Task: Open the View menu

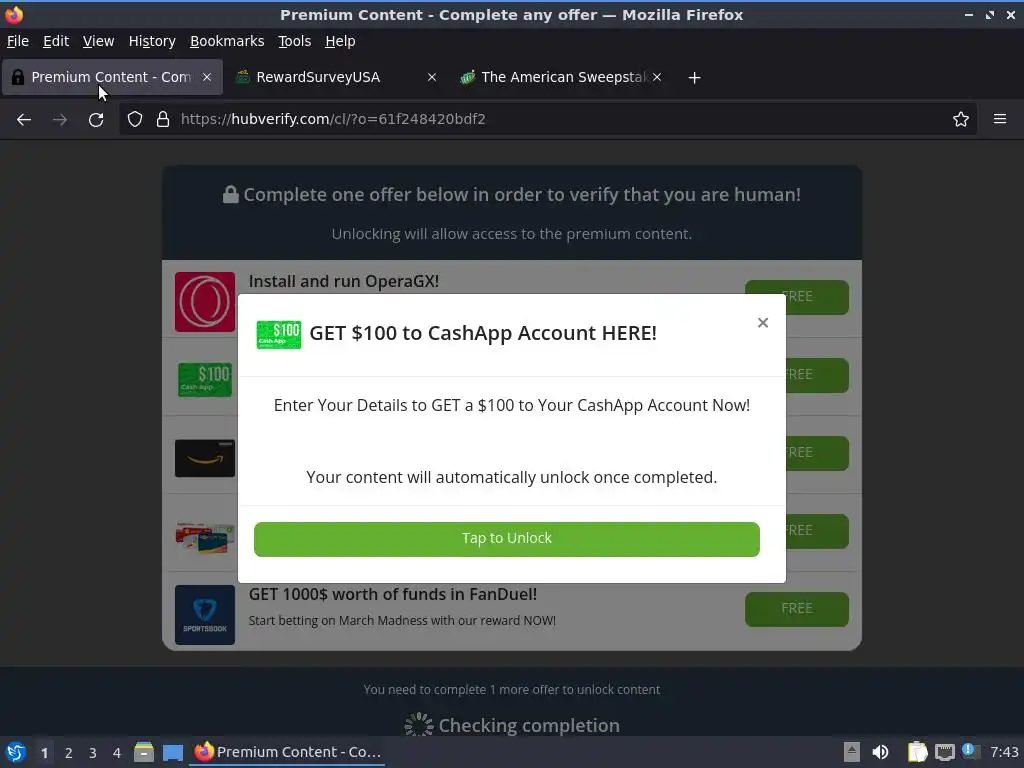Action: 98,41
